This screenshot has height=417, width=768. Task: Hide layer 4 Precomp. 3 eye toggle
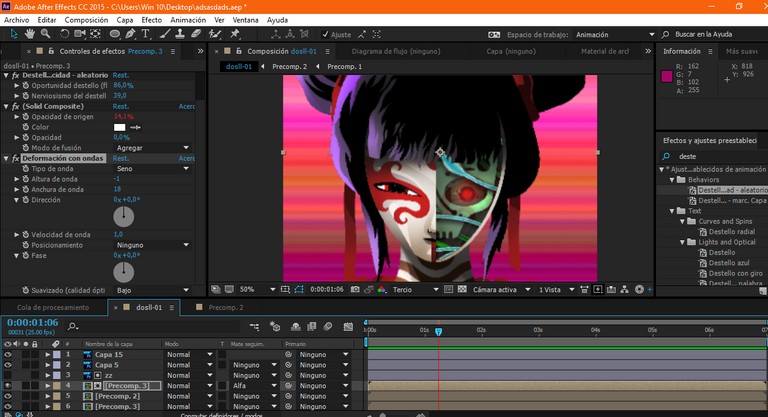click(7, 386)
